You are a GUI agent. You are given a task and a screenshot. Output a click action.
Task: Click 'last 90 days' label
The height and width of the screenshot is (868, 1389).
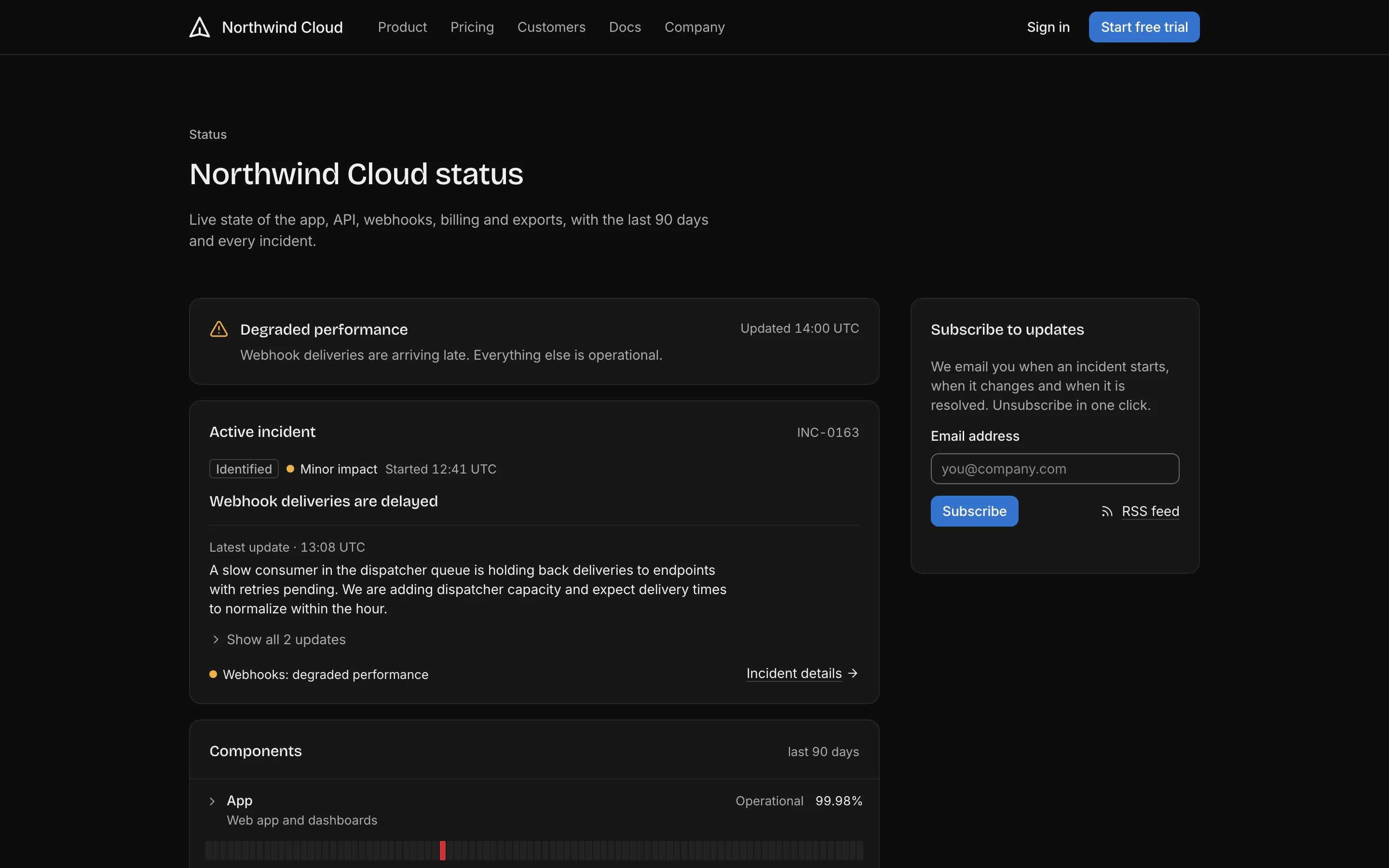coord(823,751)
